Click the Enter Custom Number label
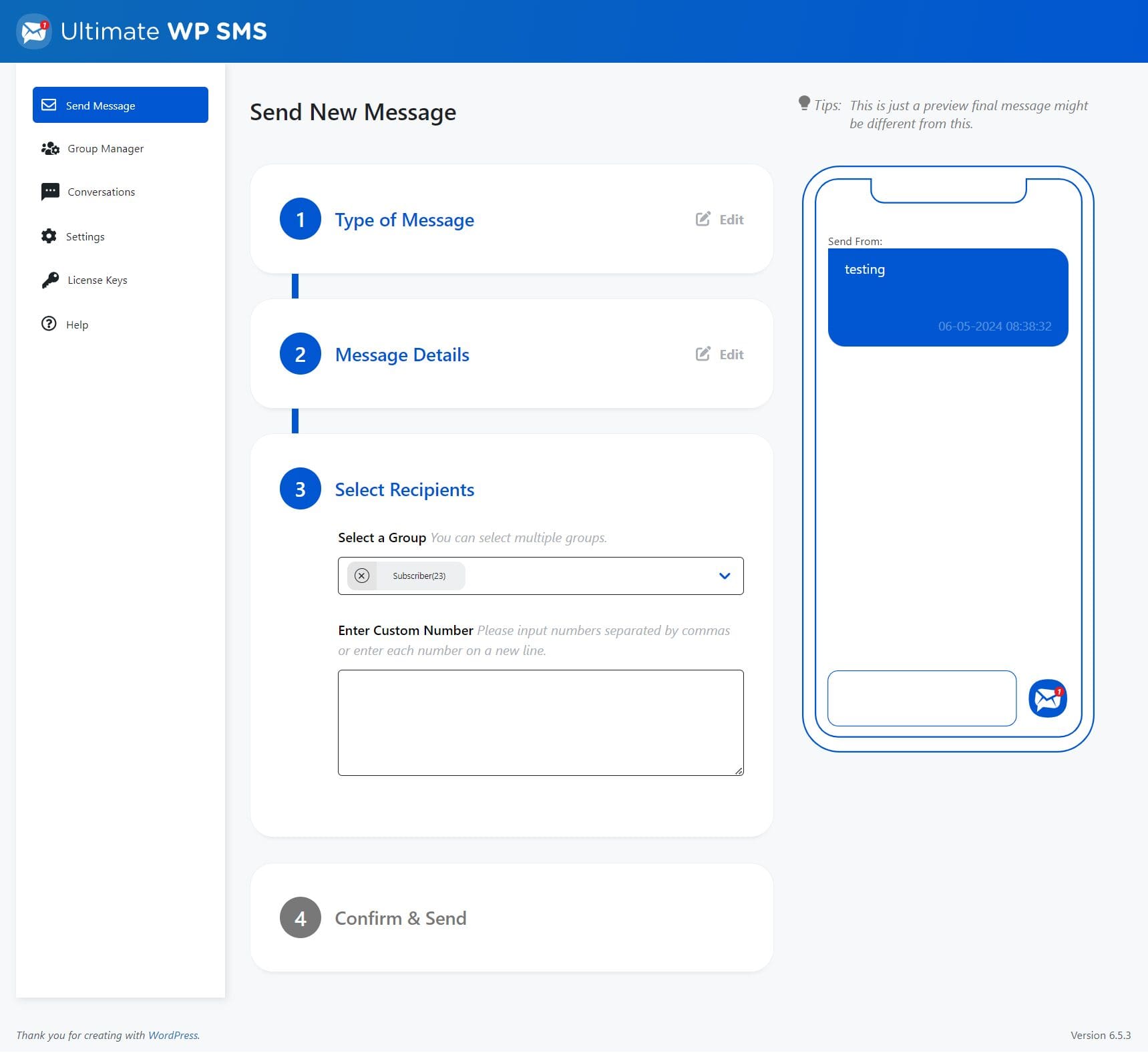The width and height of the screenshot is (1148, 1053). 405,630
